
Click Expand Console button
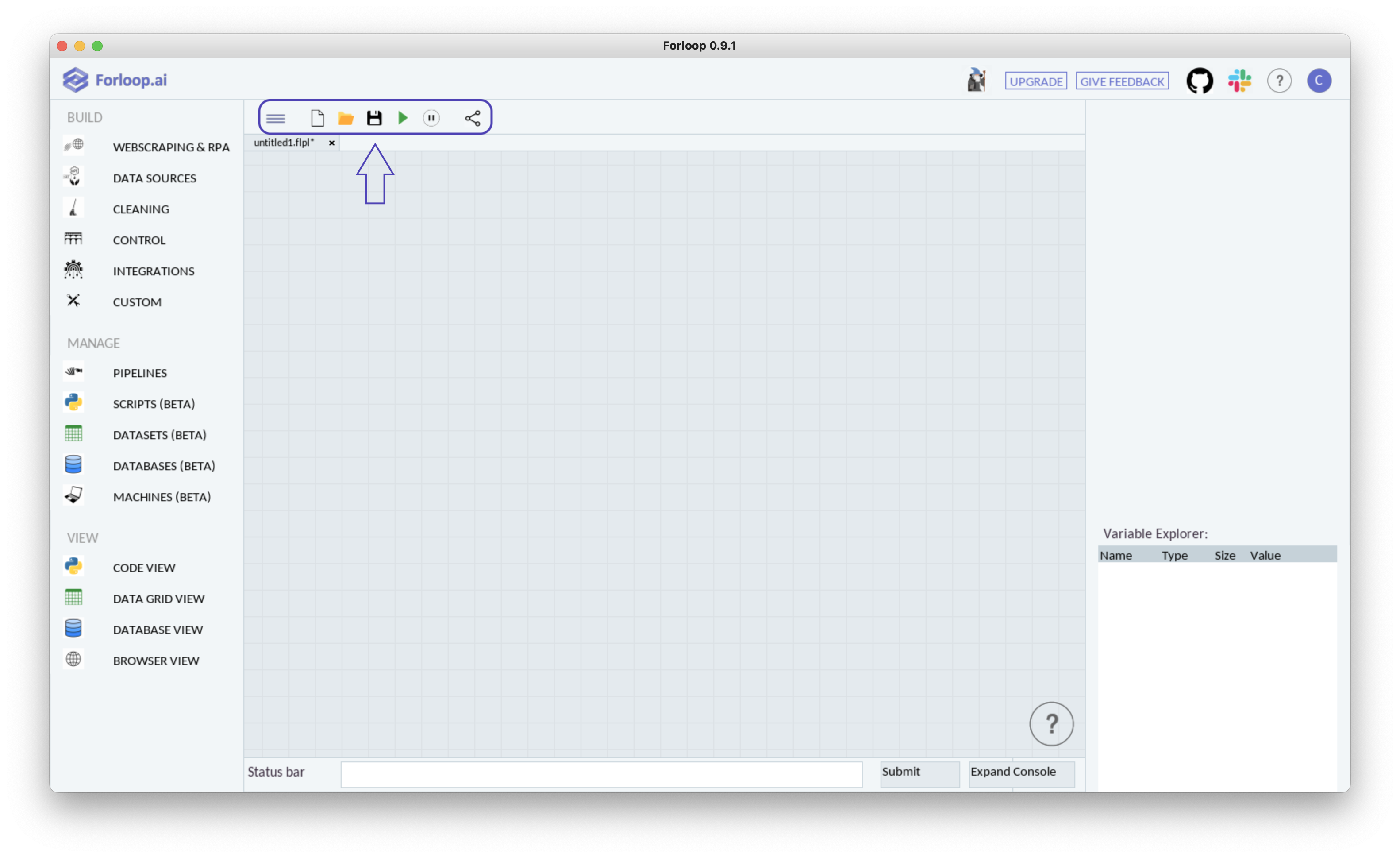pyautogui.click(x=1022, y=774)
